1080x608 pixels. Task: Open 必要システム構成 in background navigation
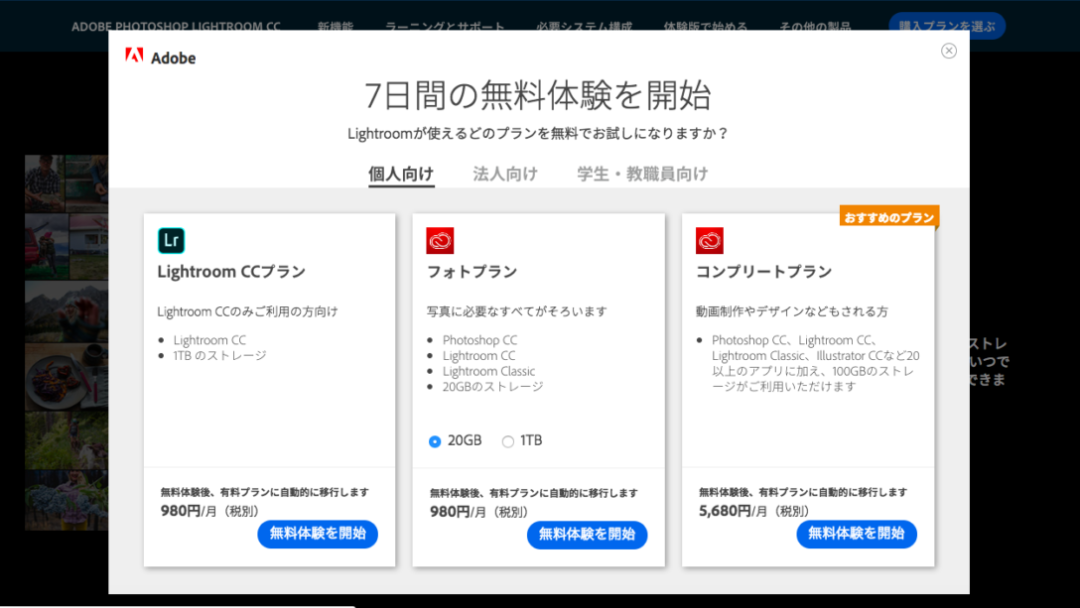point(584,27)
